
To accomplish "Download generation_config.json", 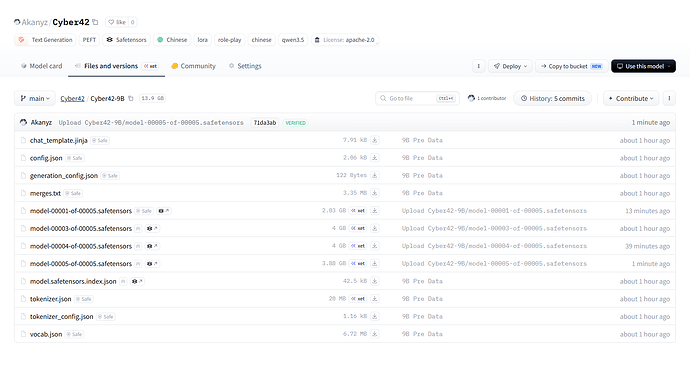I will click(374, 175).
